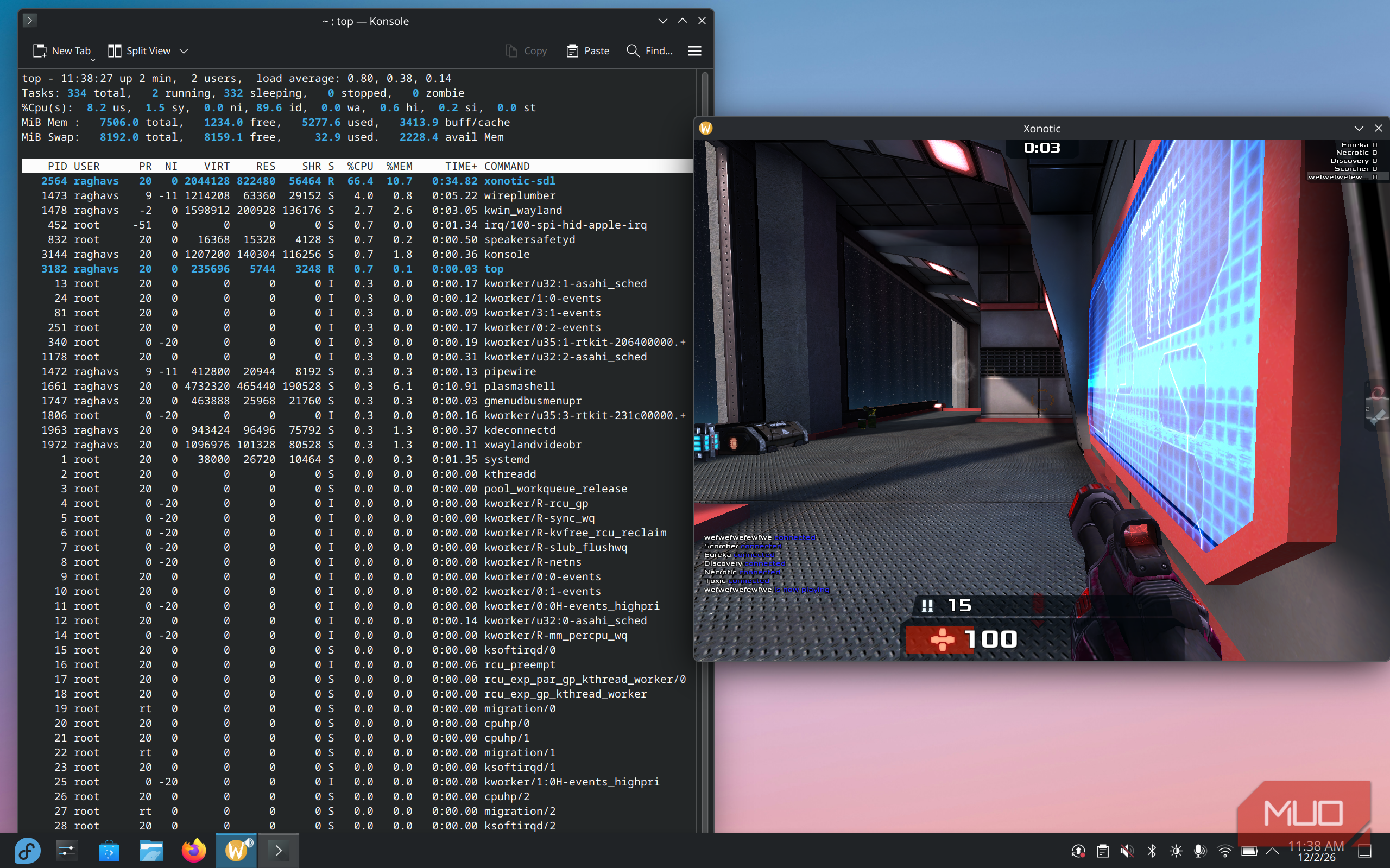Viewport: 1390px width, 868px height.
Task: Click the Xonotic window title text
Action: 1041,129
